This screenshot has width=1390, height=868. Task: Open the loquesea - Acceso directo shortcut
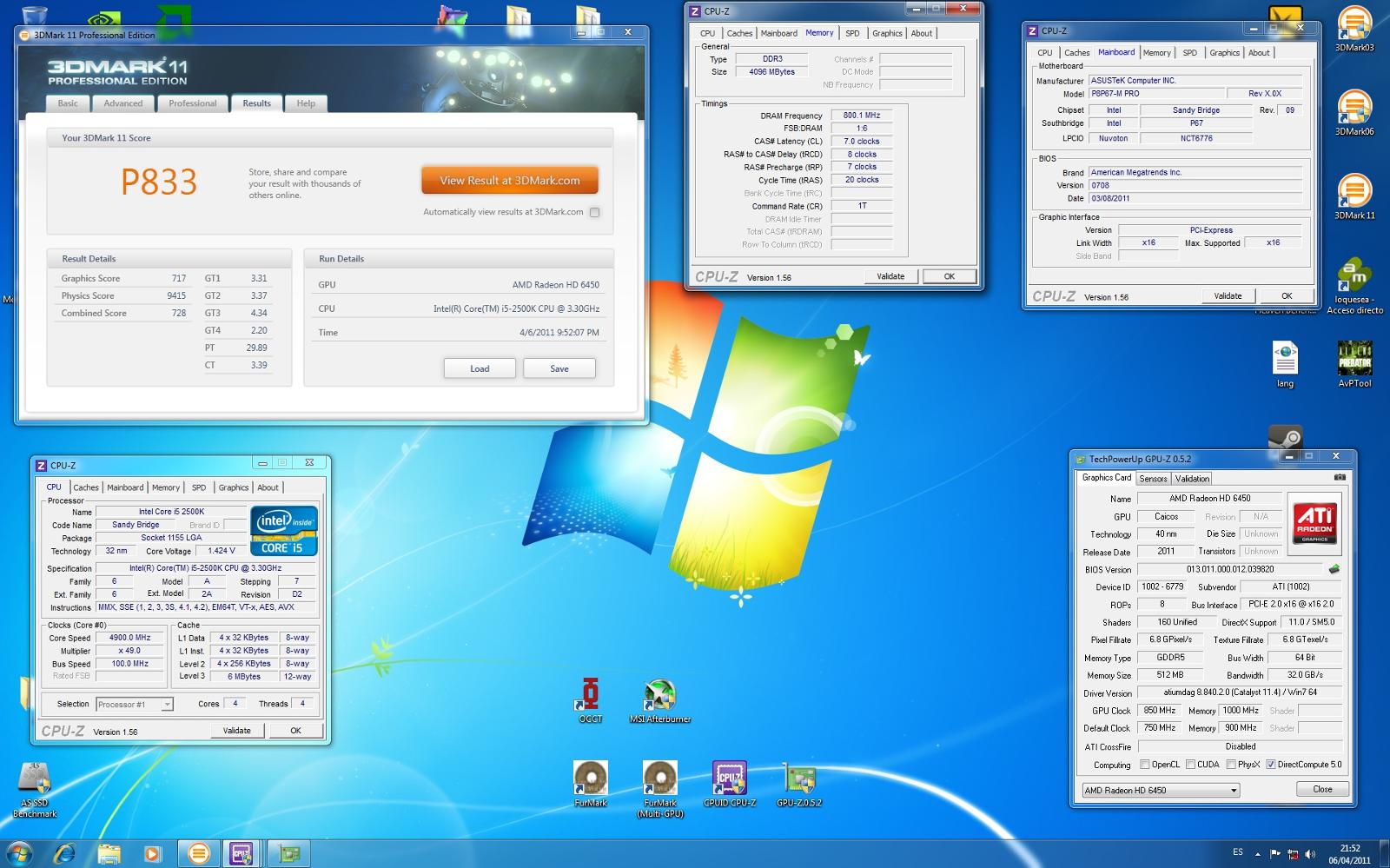point(1354,286)
